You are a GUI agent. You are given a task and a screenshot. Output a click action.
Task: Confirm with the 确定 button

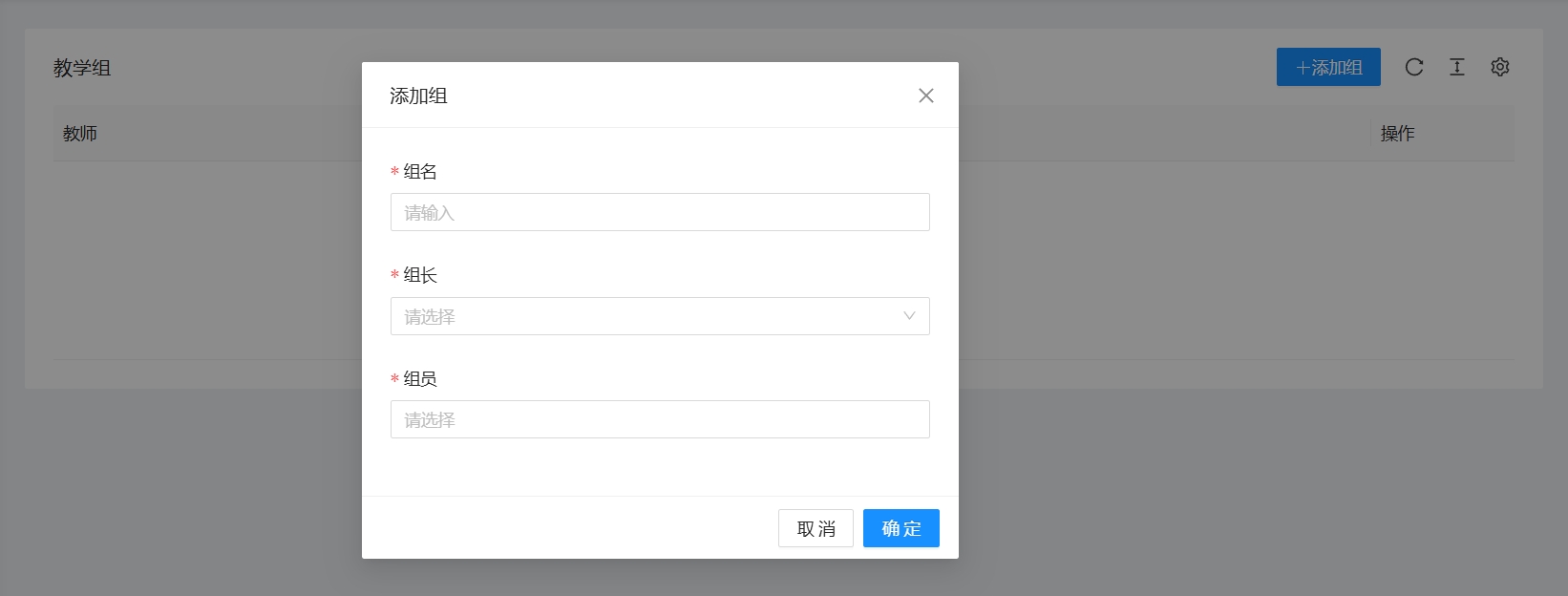click(901, 528)
